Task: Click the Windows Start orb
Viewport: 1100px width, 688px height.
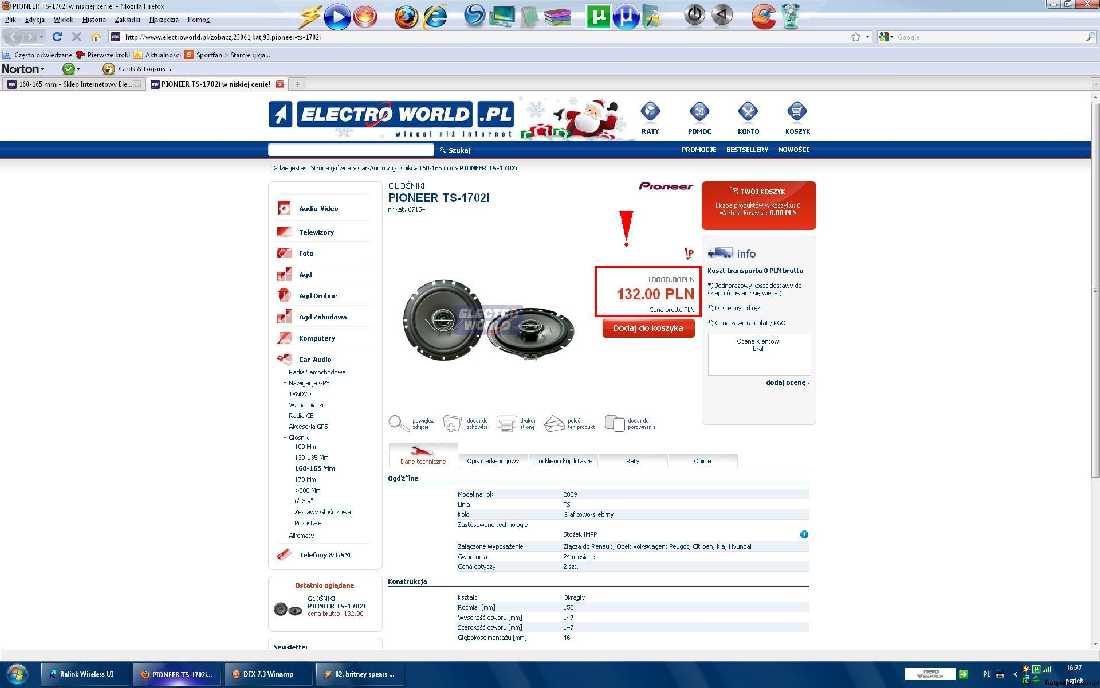Action: pos(17,674)
